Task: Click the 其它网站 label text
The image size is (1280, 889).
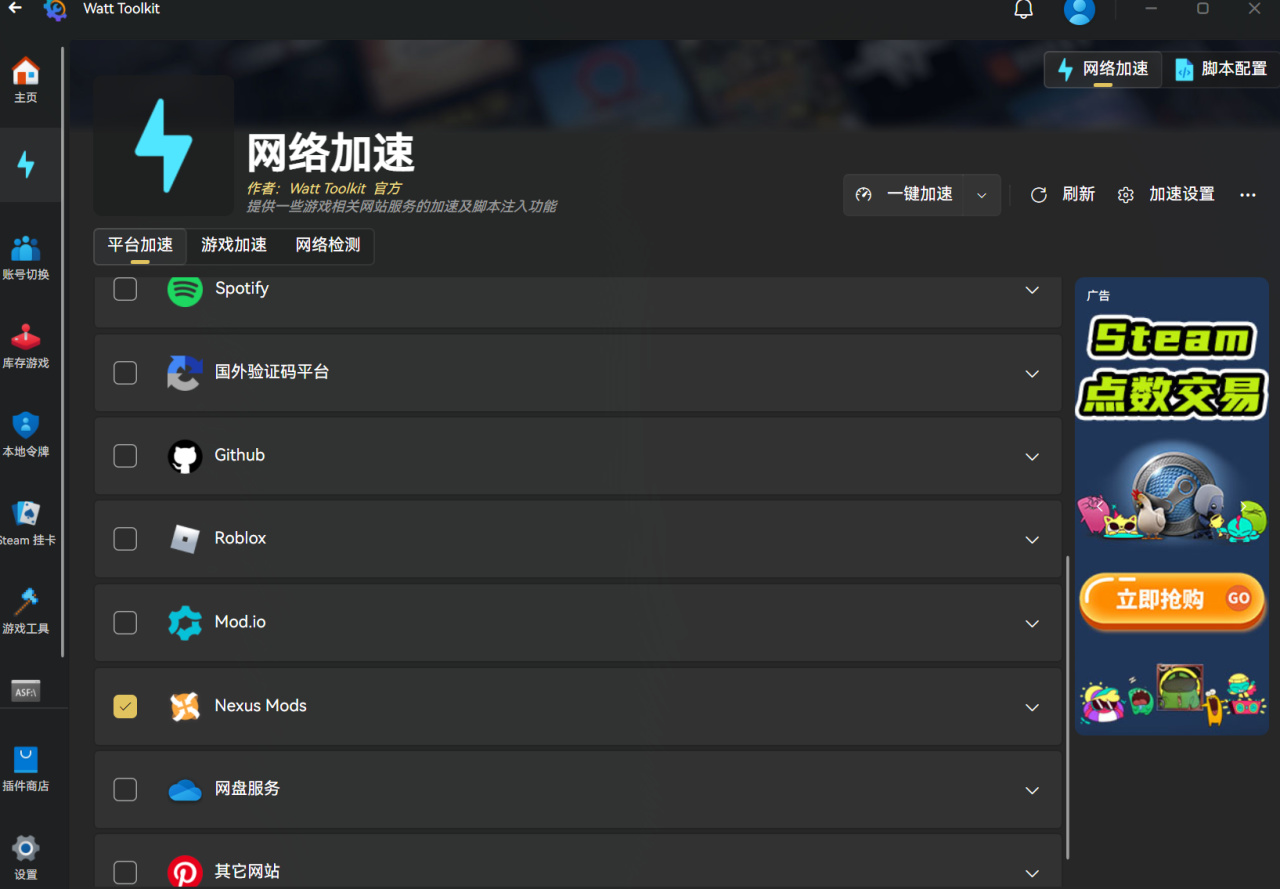Action: tap(247, 872)
